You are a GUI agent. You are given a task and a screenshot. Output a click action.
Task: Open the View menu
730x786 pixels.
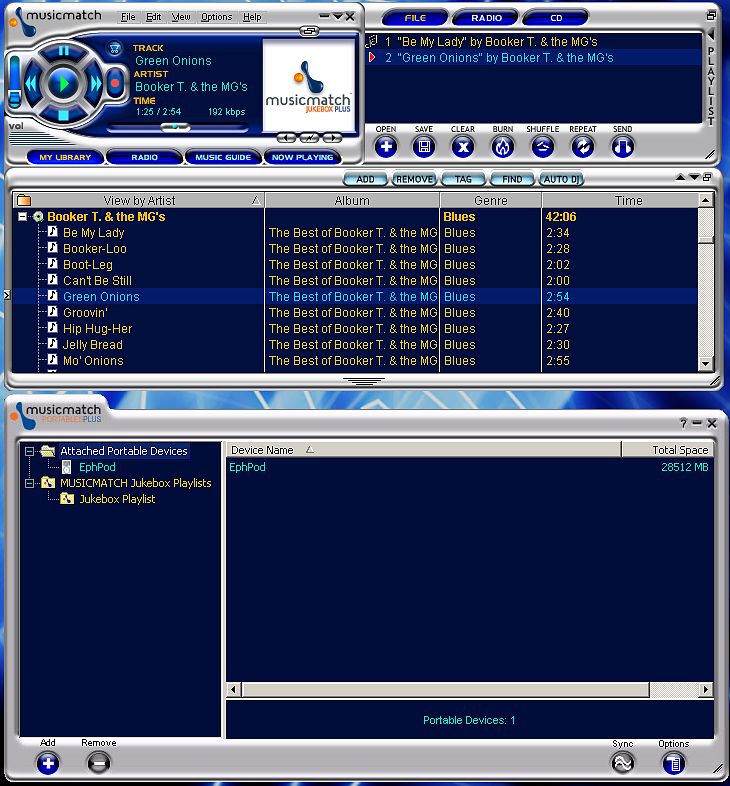pos(180,17)
